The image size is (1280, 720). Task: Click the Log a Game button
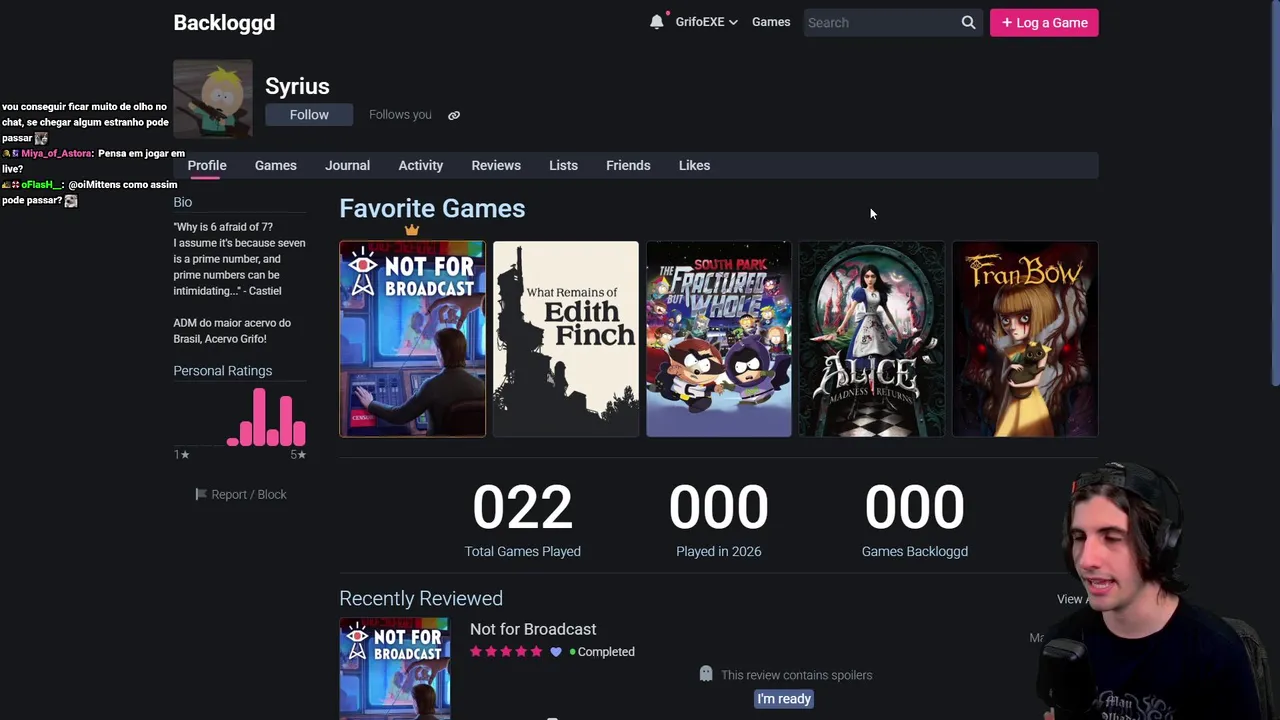[1044, 22]
